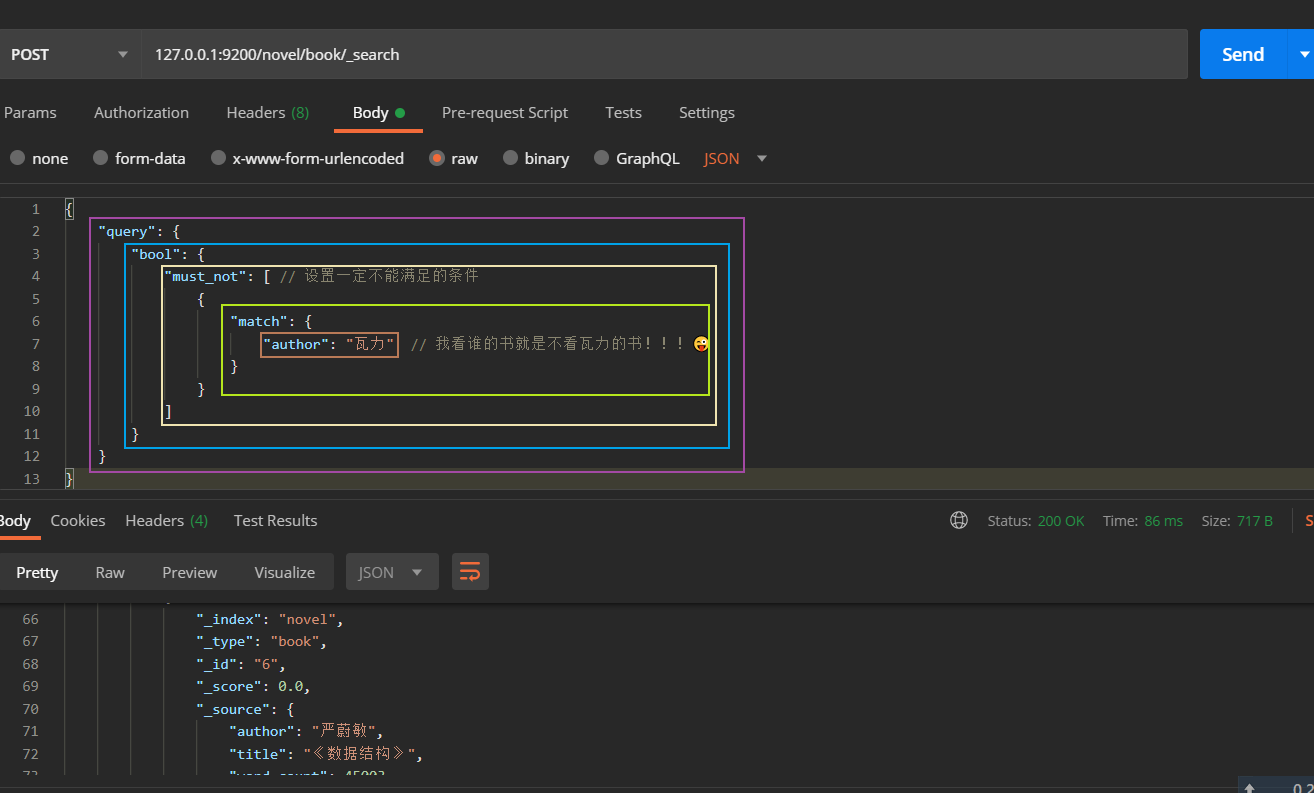Viewport: 1314px width, 793px height.
Task: Show the response Preview view
Action: [x=189, y=572]
